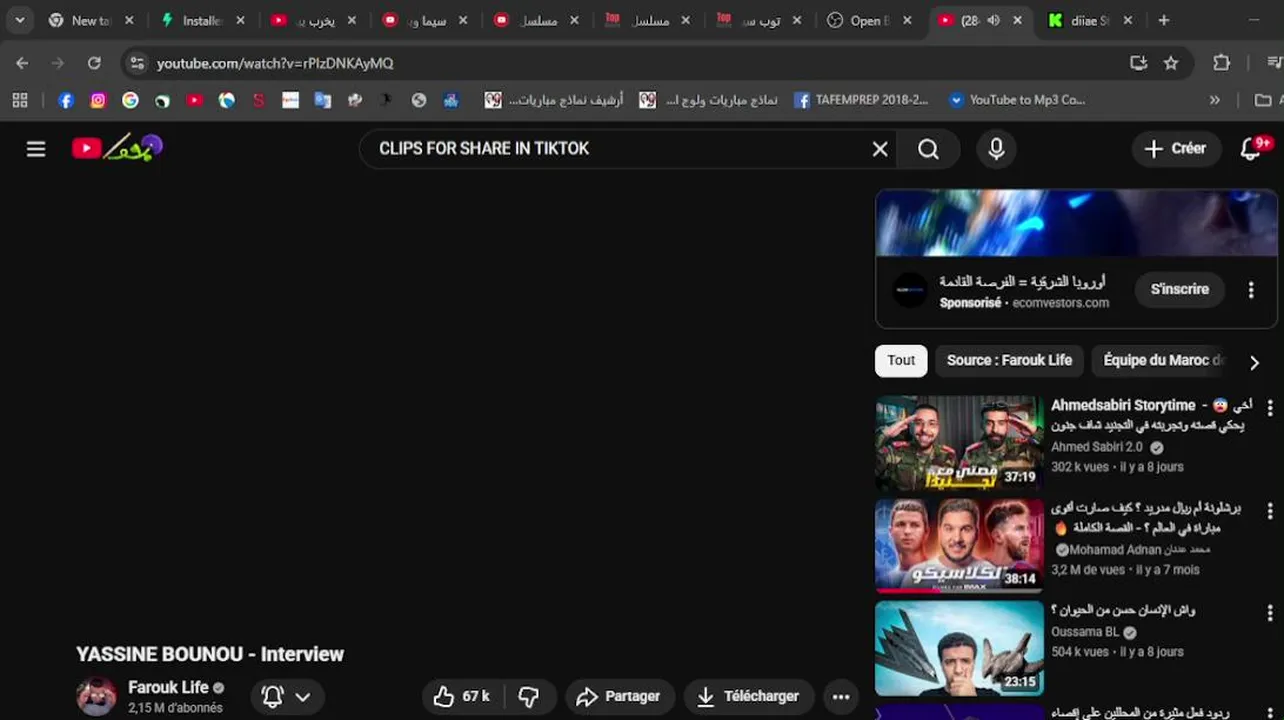
Task: Click S'inscrire on the sponsored ad
Action: point(1180,290)
